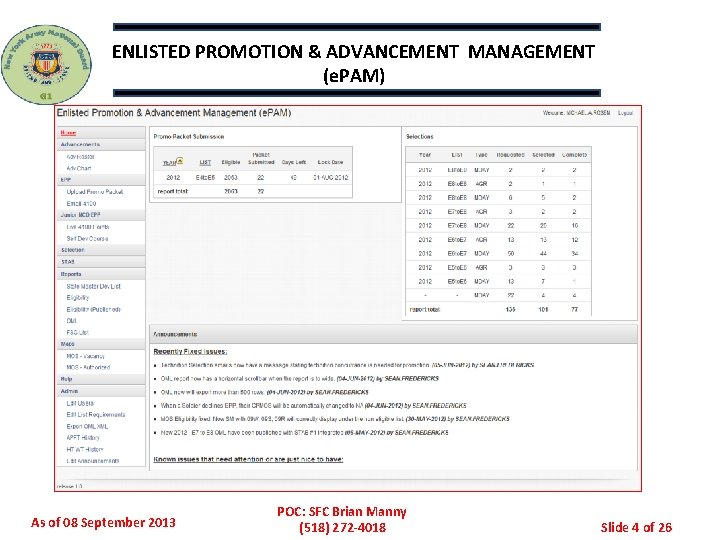
Task: Click the POC: SFC Brian Manny text
Action: point(342,512)
